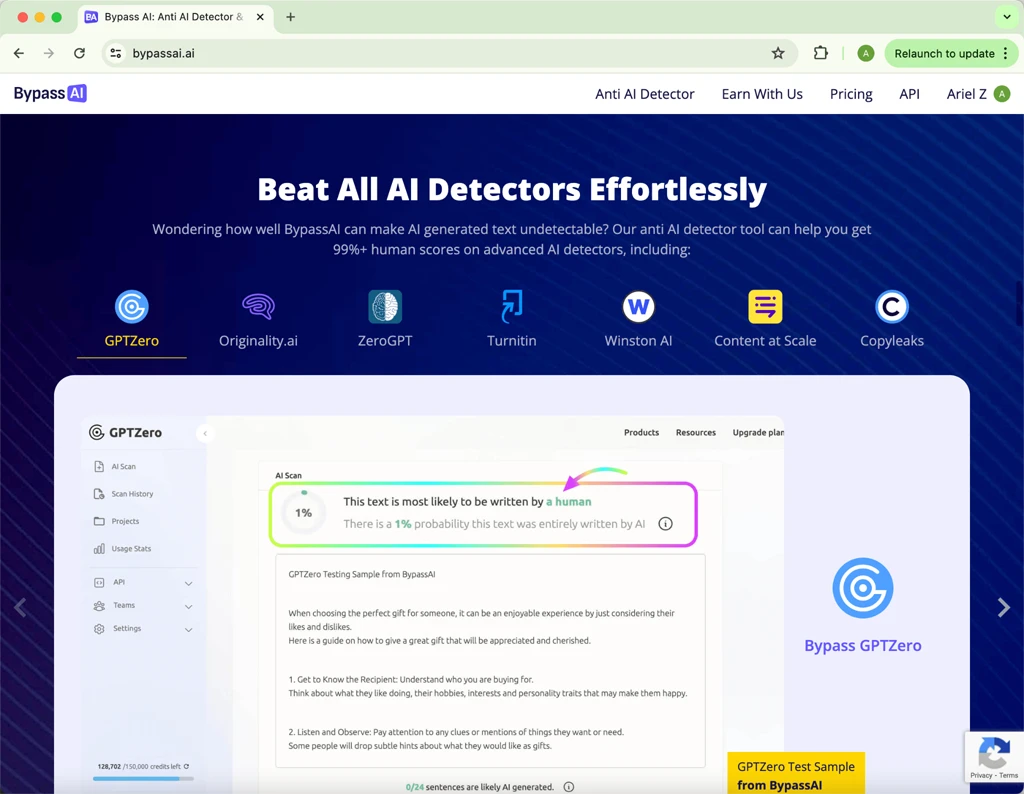Image resolution: width=1024 pixels, height=794 pixels.
Task: Click the large Bypass GPTZero logo
Action: click(x=863, y=588)
